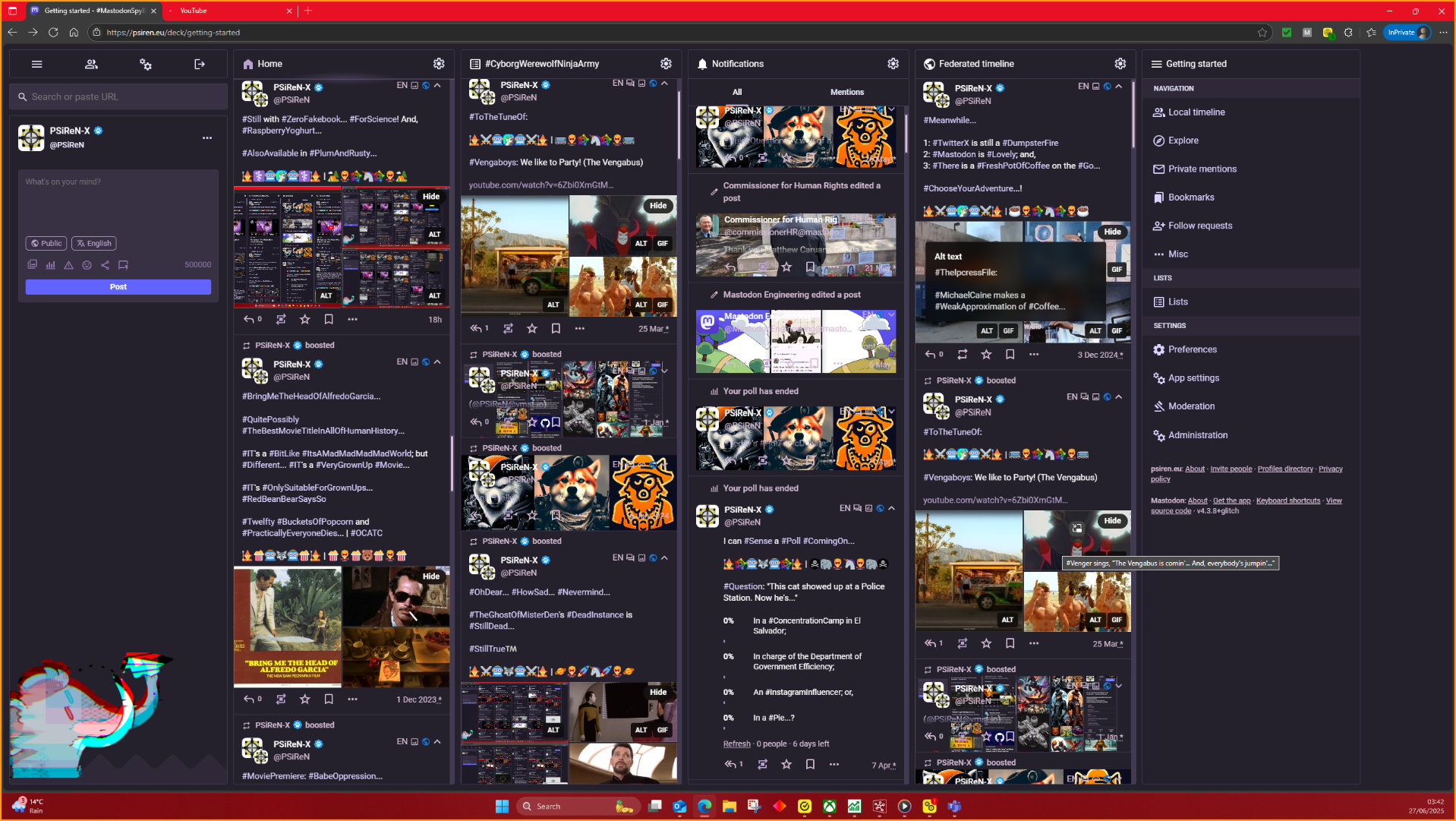Hide media on the first Home post
This screenshot has width=1456, height=821.
pos(431,197)
